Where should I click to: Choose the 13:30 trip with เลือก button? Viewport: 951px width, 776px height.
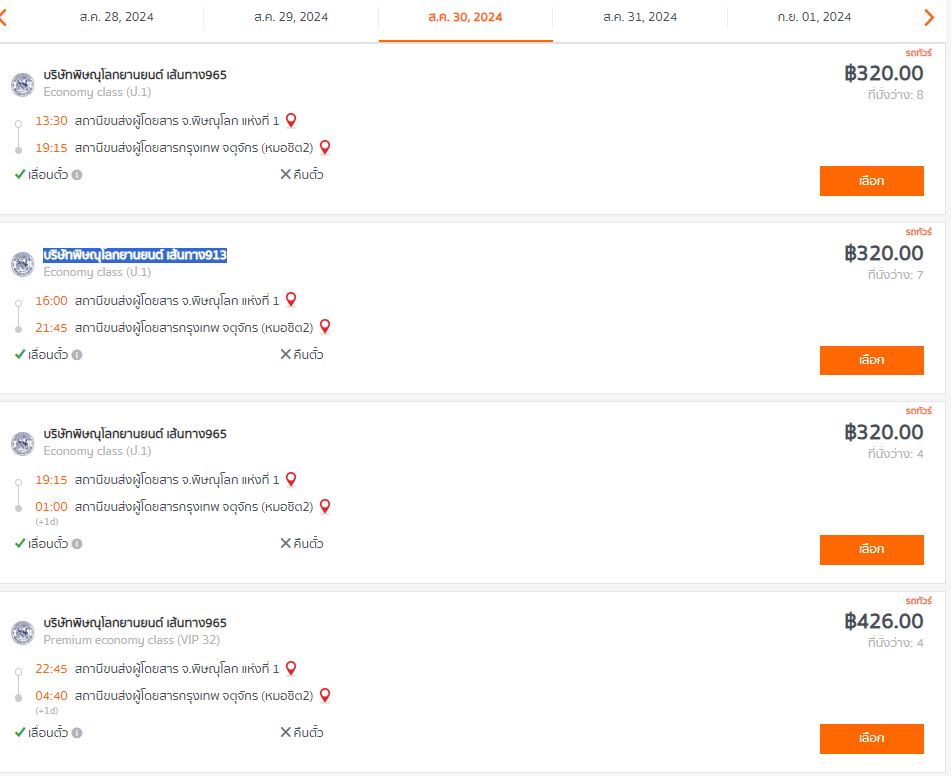tap(872, 181)
